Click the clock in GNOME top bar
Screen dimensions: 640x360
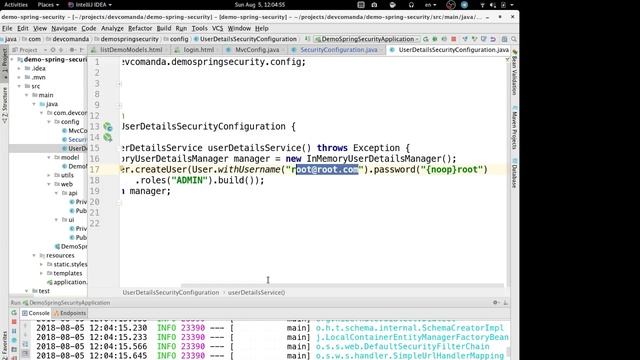[x=260, y=5]
